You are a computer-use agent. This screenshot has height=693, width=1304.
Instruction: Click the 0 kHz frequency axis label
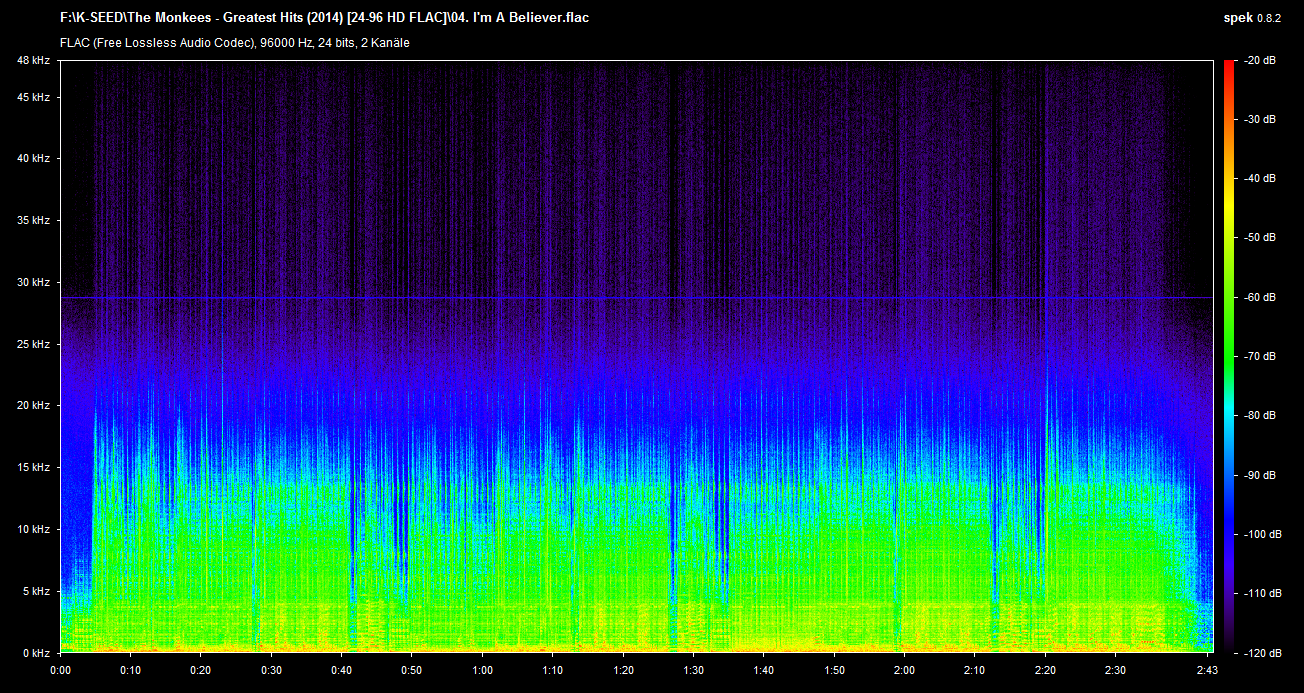point(35,653)
